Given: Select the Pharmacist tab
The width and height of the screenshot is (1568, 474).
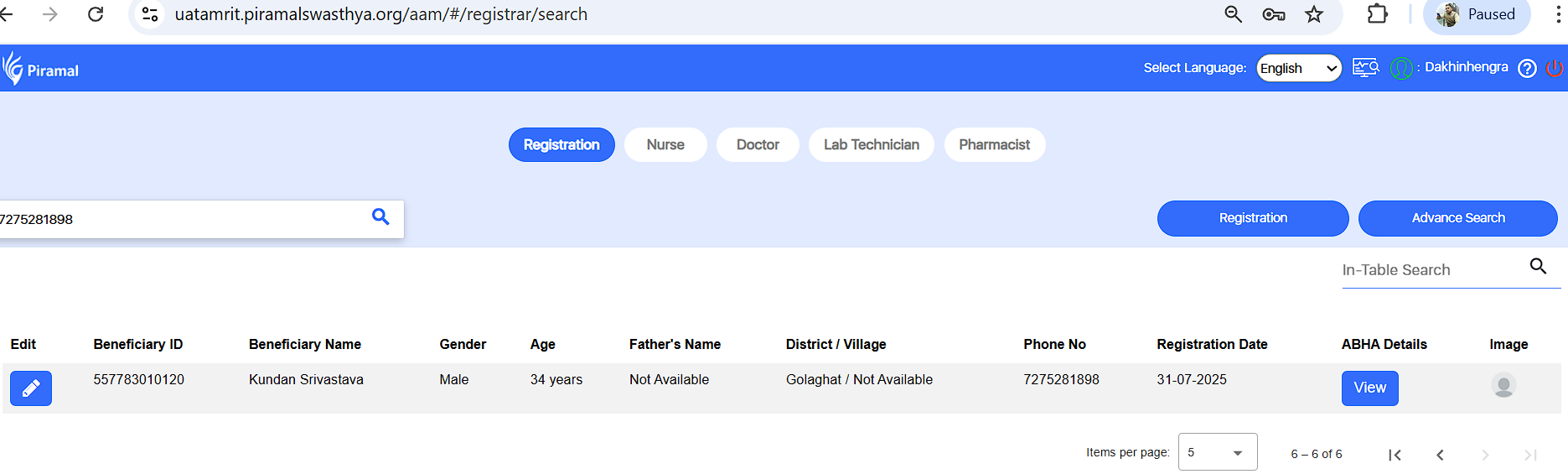Looking at the screenshot, I should [x=994, y=145].
